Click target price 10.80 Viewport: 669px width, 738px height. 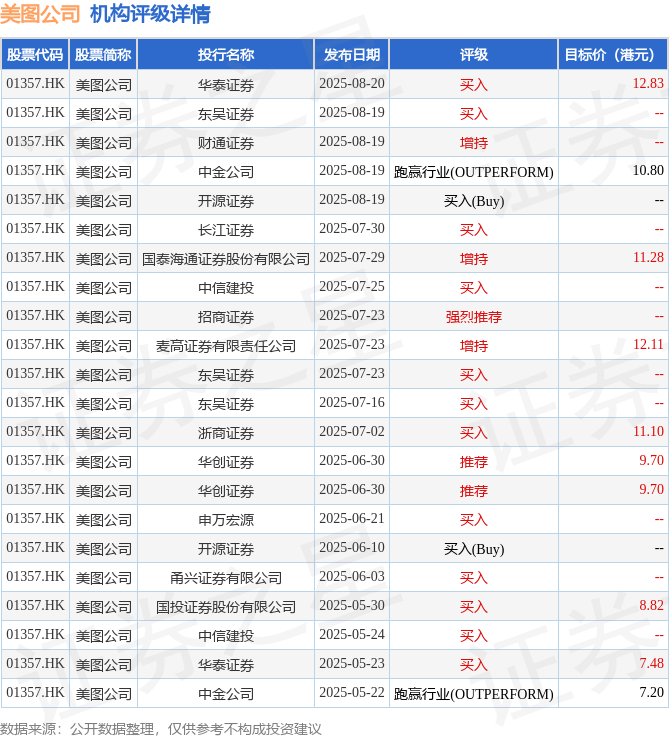[x=648, y=170]
